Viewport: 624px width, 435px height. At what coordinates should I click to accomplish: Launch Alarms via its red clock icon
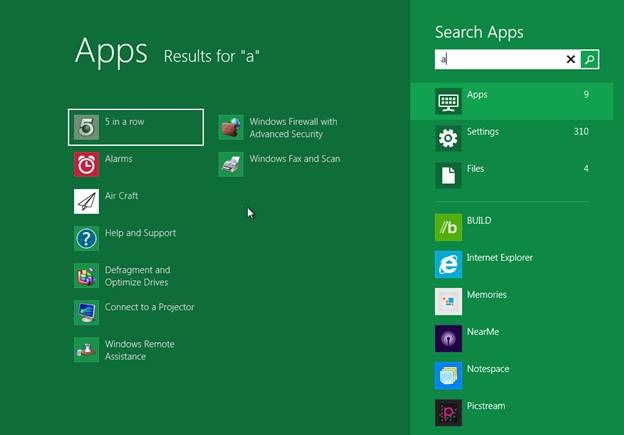[87, 164]
